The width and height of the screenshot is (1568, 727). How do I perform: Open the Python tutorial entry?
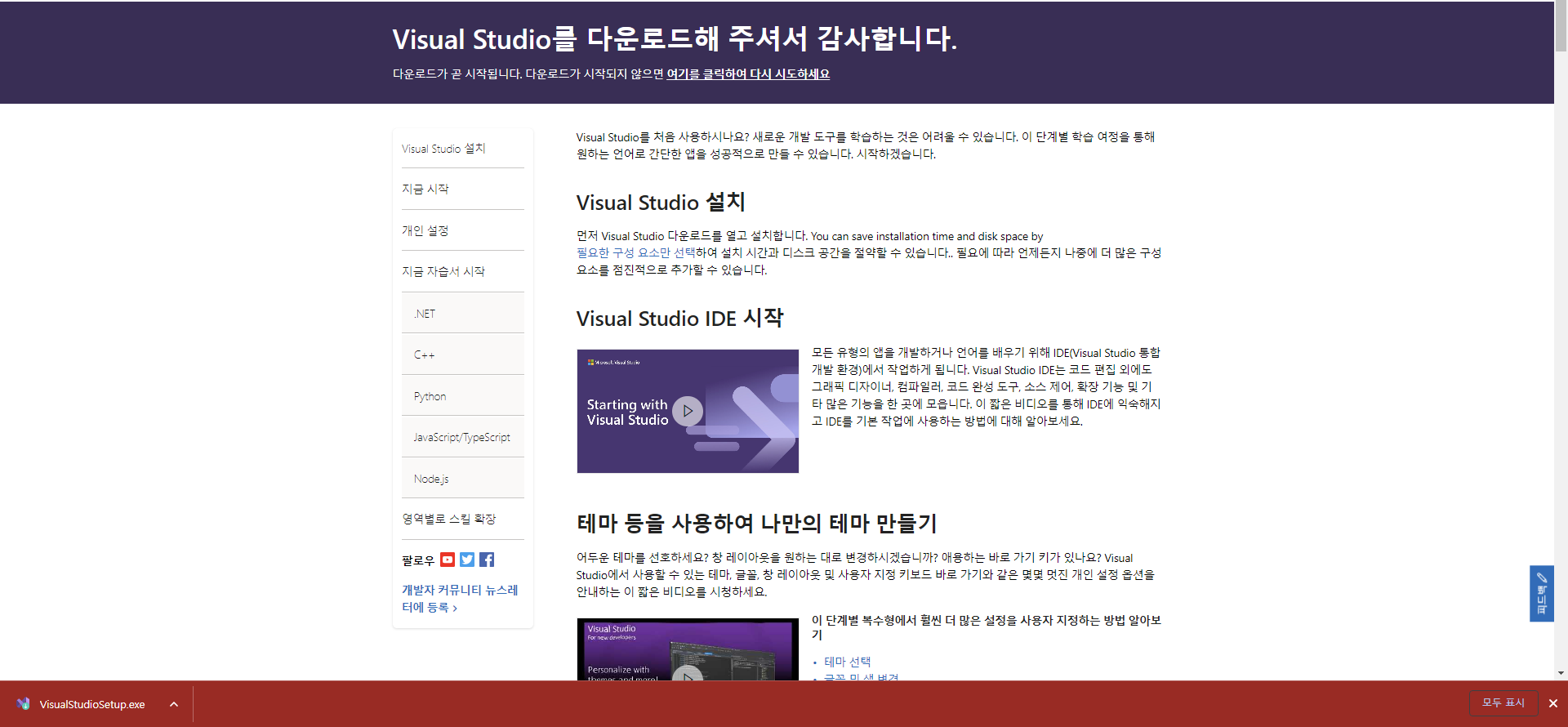click(x=462, y=396)
